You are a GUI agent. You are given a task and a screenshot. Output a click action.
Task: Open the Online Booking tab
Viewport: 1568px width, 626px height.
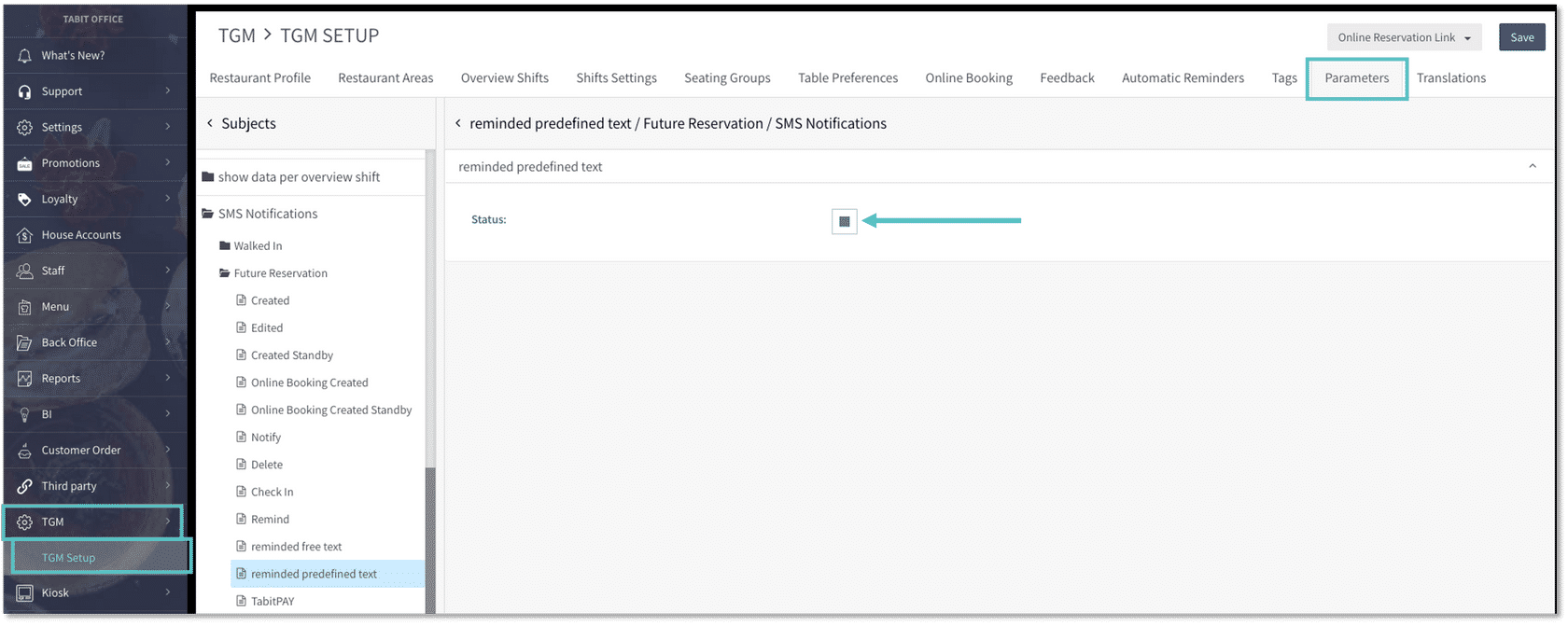pos(968,78)
